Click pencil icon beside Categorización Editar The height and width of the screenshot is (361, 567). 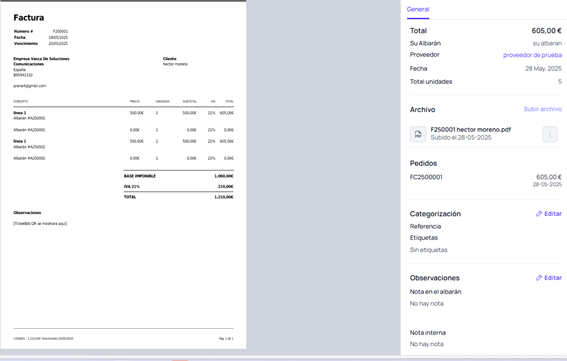click(539, 214)
